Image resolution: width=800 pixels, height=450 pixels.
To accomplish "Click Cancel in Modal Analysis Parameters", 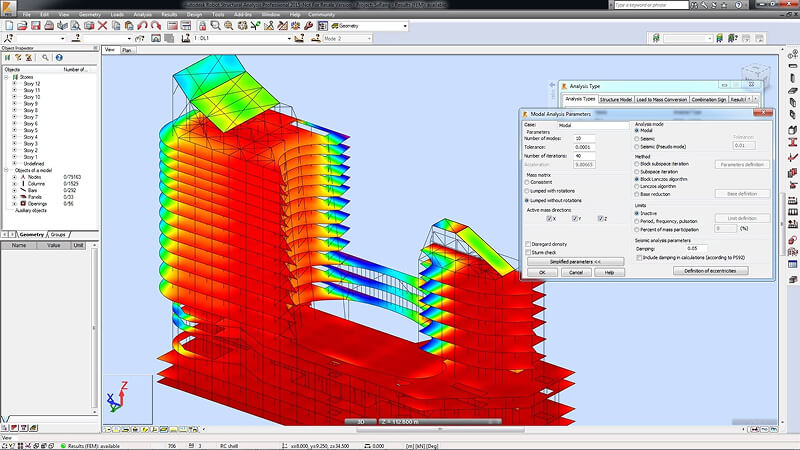I will point(576,272).
